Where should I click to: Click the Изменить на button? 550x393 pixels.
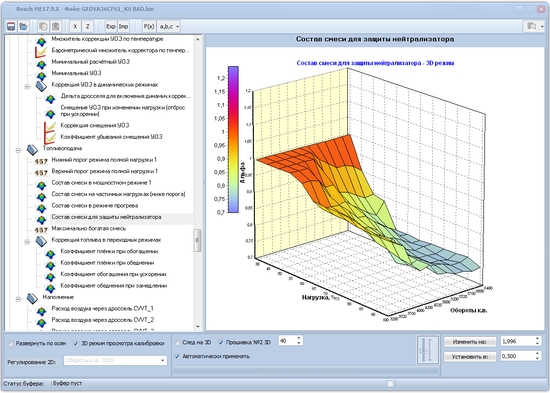point(470,342)
